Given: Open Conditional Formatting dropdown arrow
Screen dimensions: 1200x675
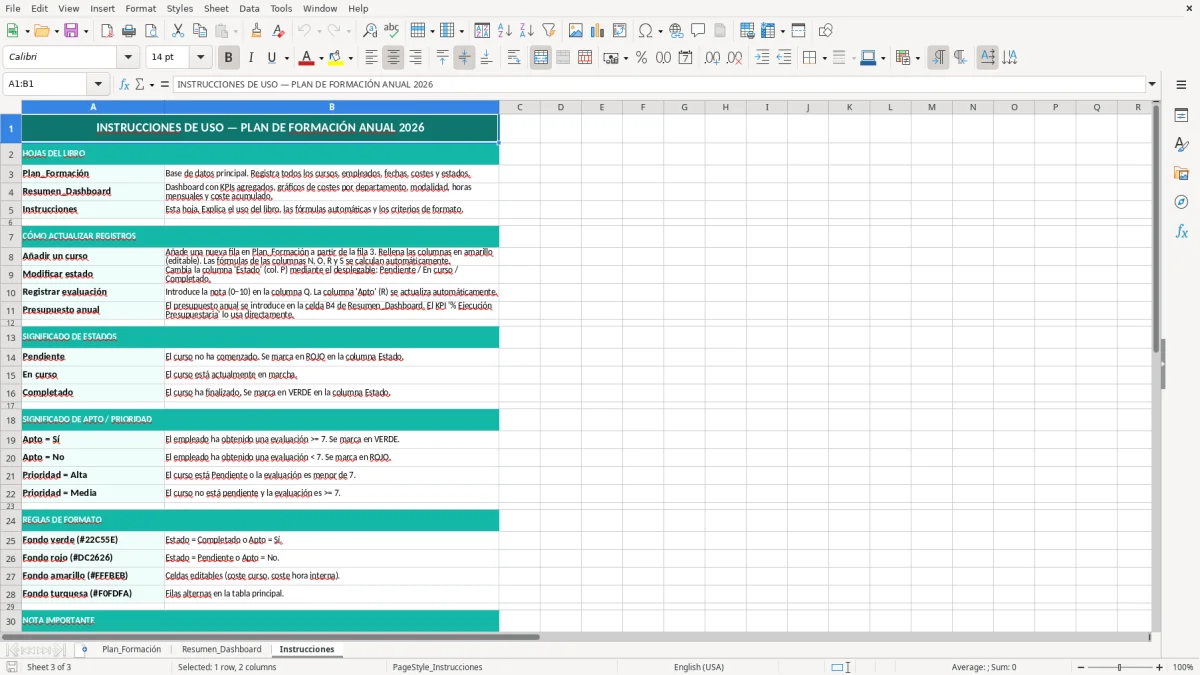Looking at the screenshot, I should tap(917, 58).
